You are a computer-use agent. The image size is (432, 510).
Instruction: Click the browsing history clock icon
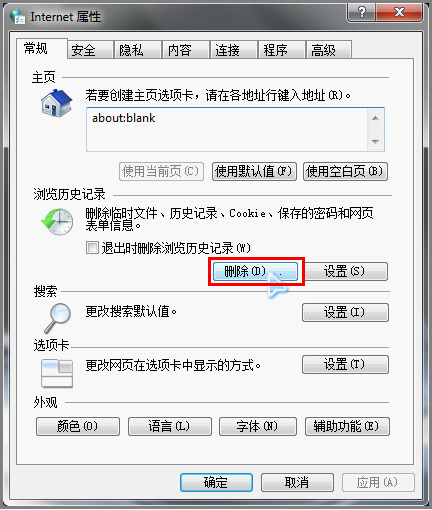(x=57, y=222)
